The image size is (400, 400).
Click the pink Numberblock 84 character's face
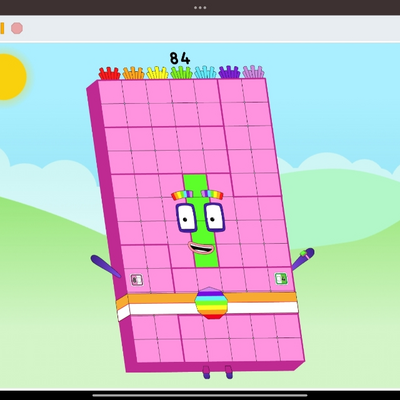click(x=200, y=222)
